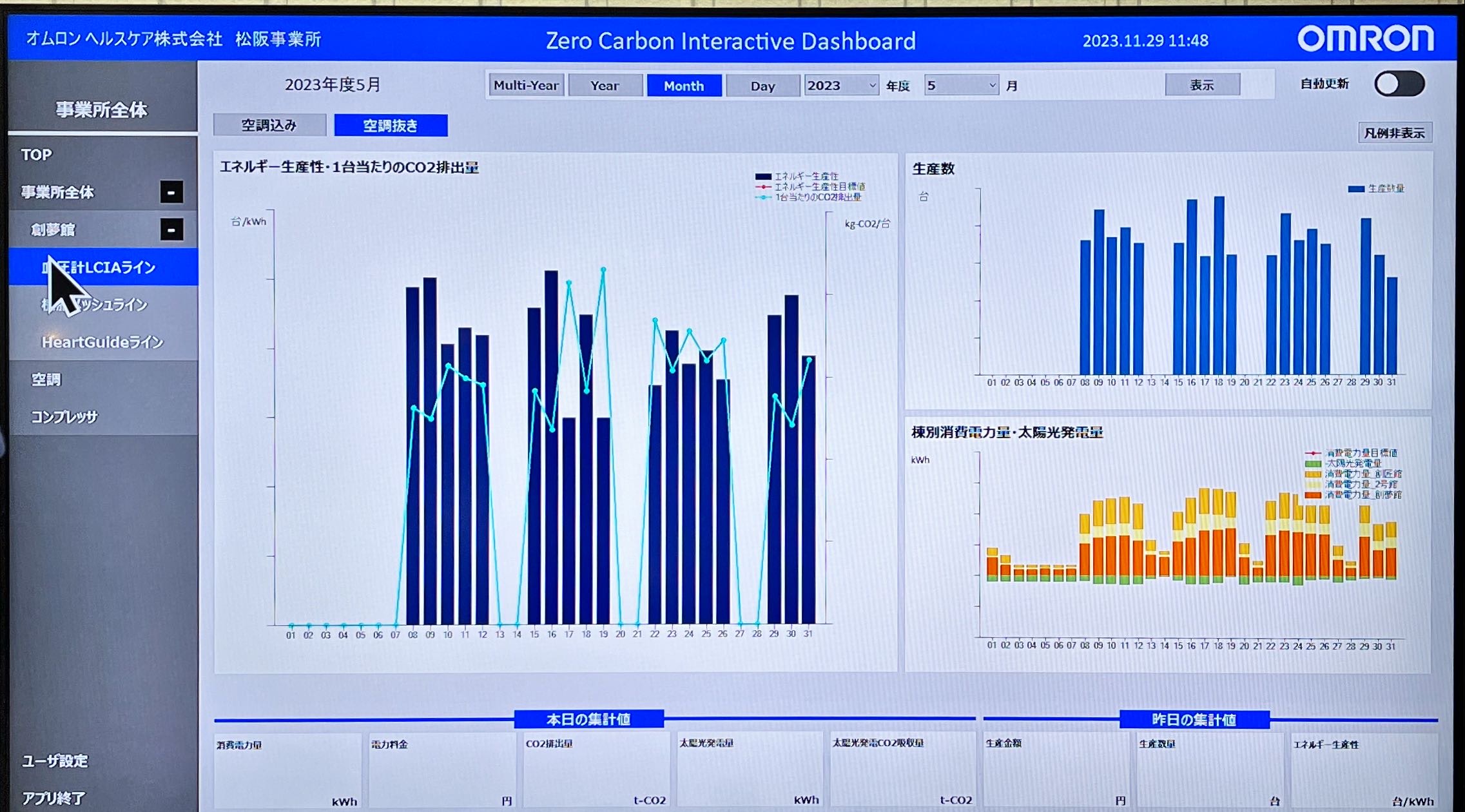Go to TOP menu item
The width and height of the screenshot is (1465, 812).
36,155
